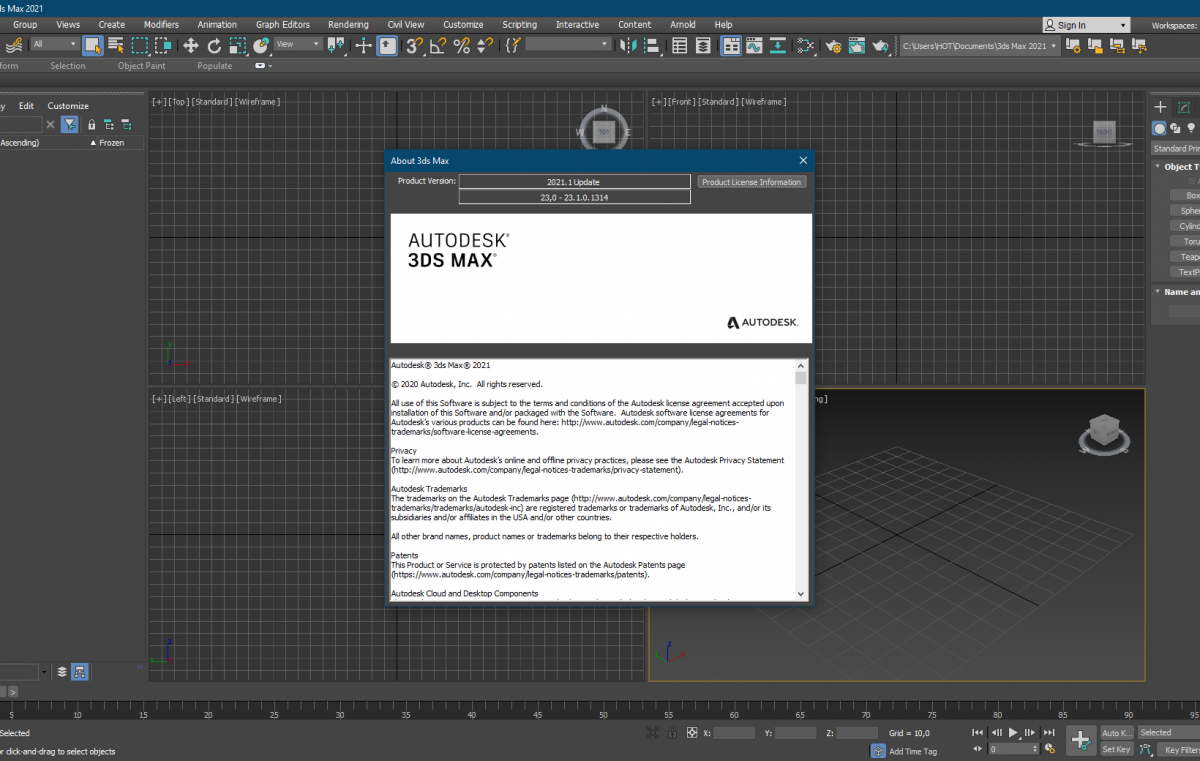Open Select by Name list
1200x761 pixels.
(116, 45)
